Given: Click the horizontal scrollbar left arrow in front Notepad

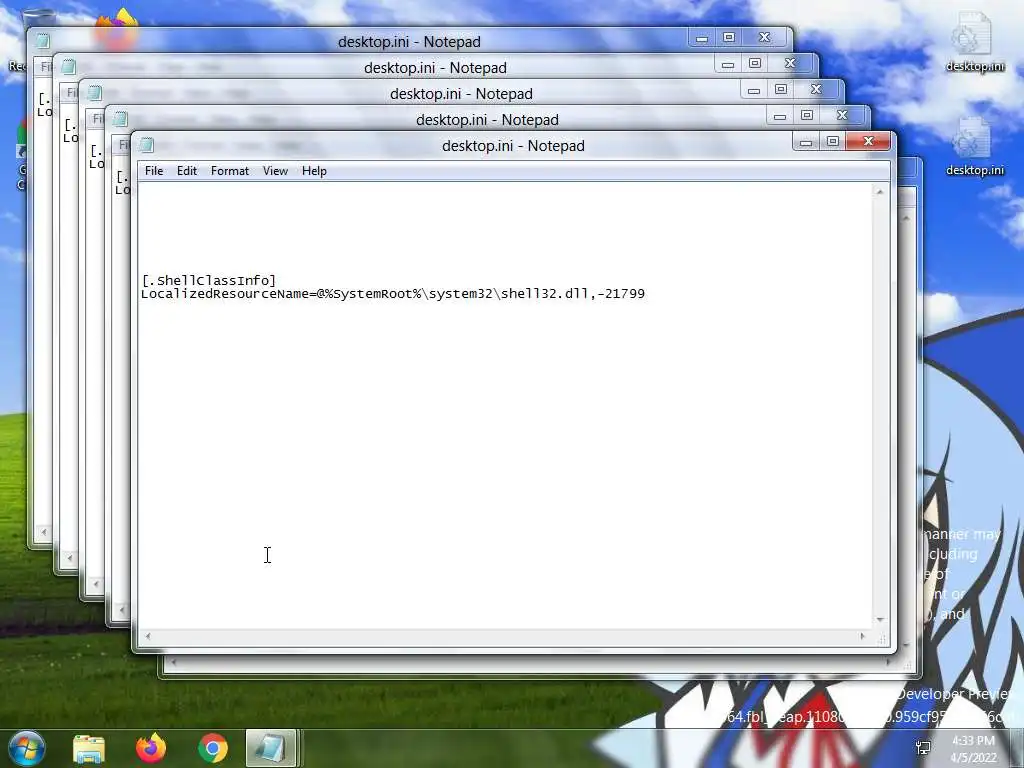Looking at the screenshot, I should pos(148,636).
